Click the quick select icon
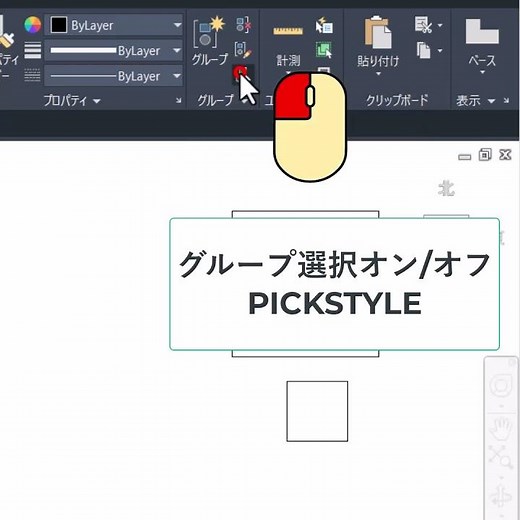 pos(324,25)
